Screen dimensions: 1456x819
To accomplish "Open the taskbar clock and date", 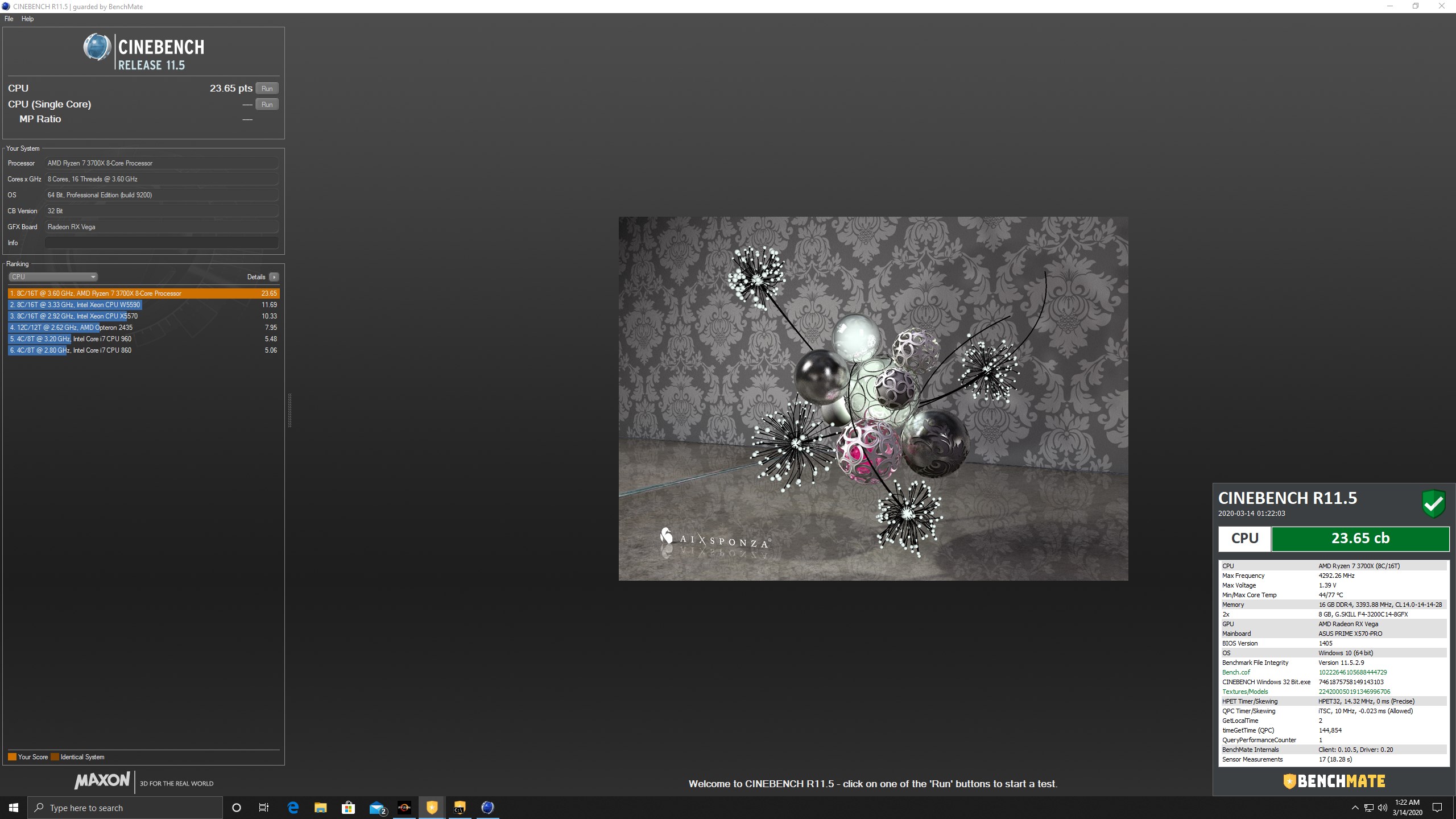I will click(x=1408, y=808).
